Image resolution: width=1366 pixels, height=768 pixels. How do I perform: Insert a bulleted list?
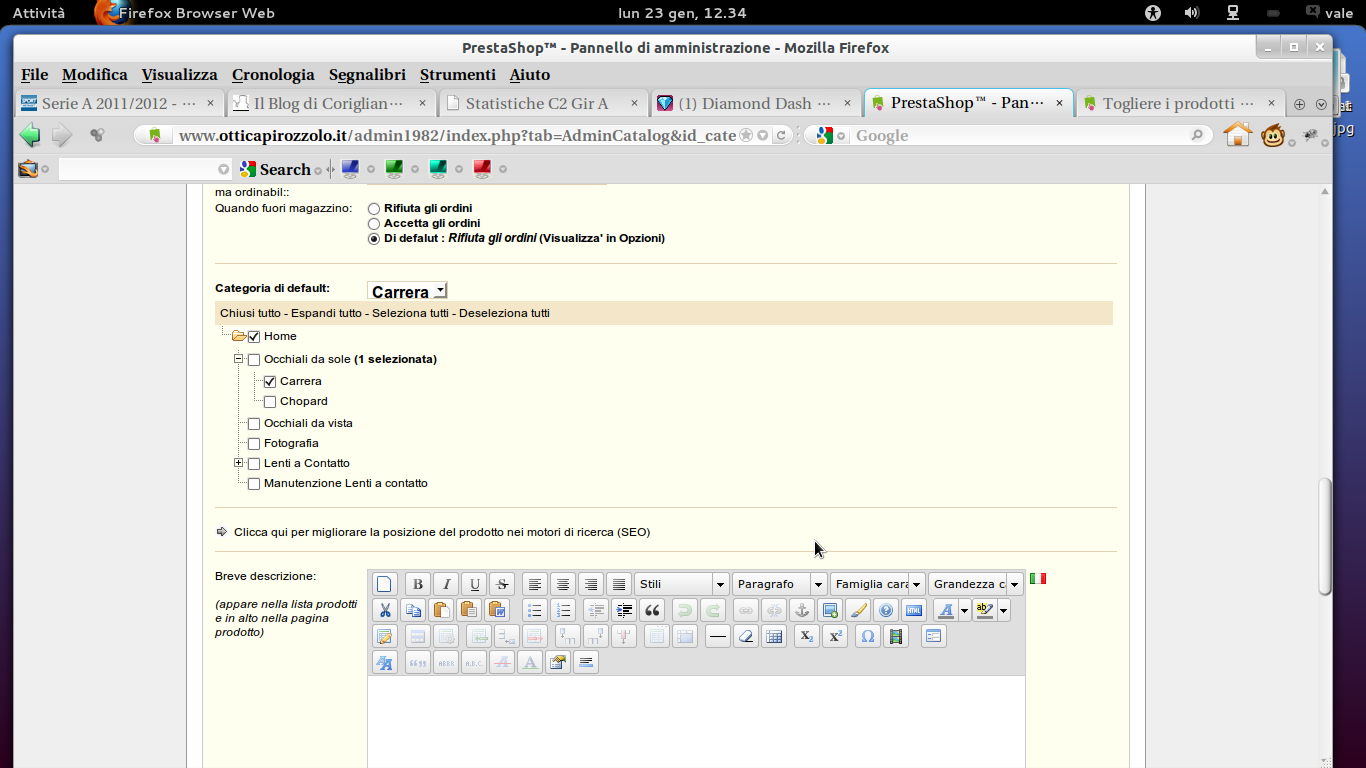(x=534, y=610)
